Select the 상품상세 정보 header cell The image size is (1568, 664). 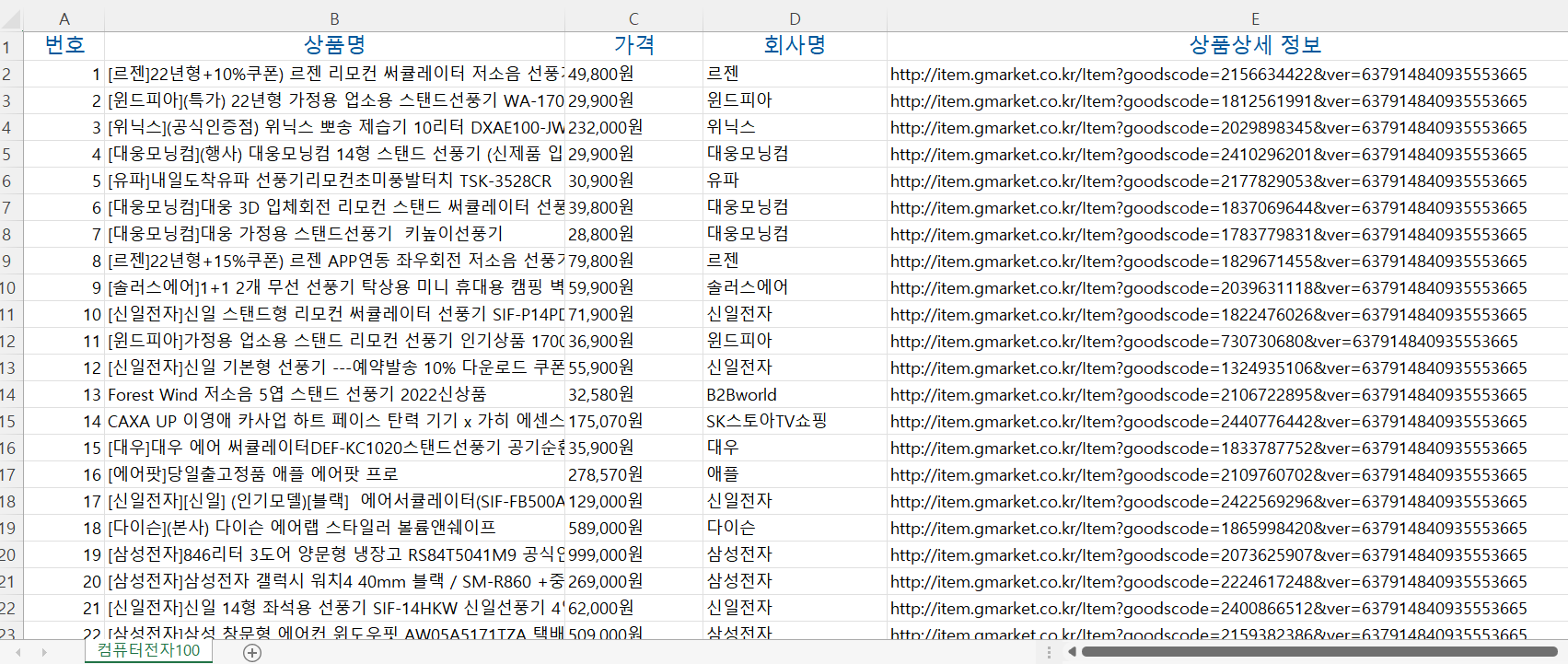pos(1227,46)
